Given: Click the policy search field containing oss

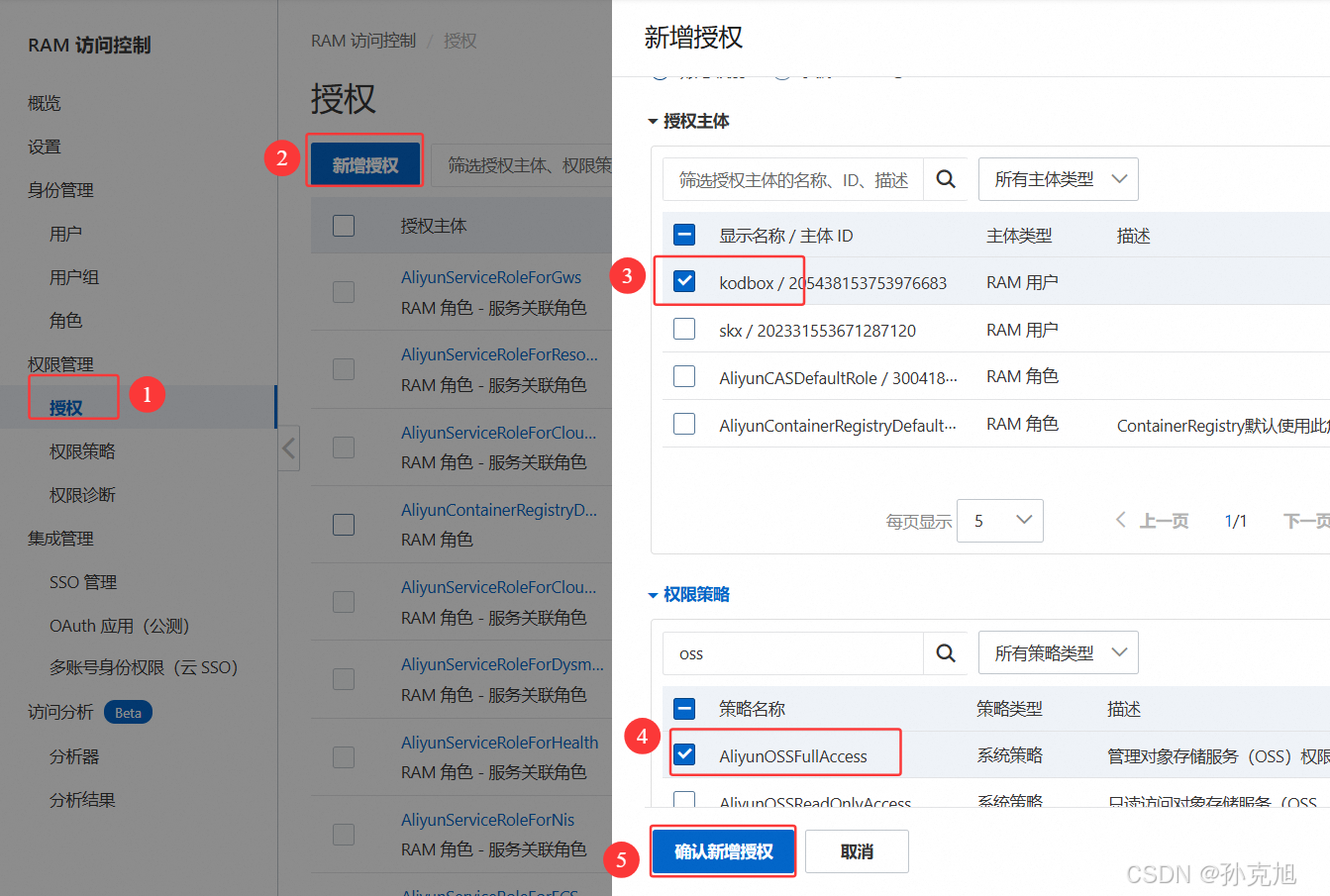Looking at the screenshot, I should 793,653.
